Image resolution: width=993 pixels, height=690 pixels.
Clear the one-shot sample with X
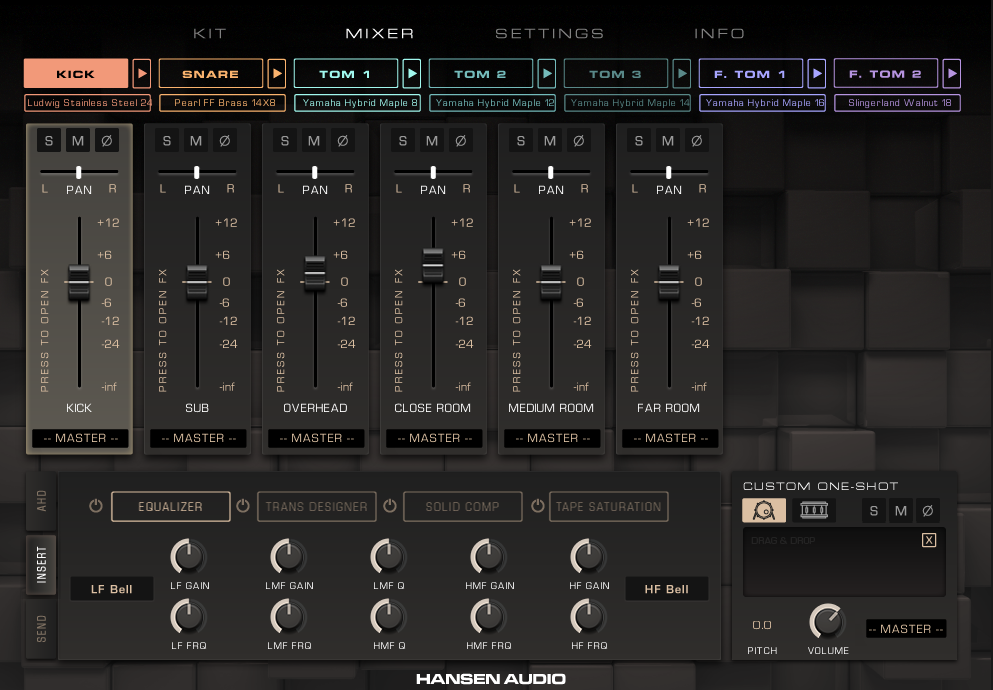point(929,540)
